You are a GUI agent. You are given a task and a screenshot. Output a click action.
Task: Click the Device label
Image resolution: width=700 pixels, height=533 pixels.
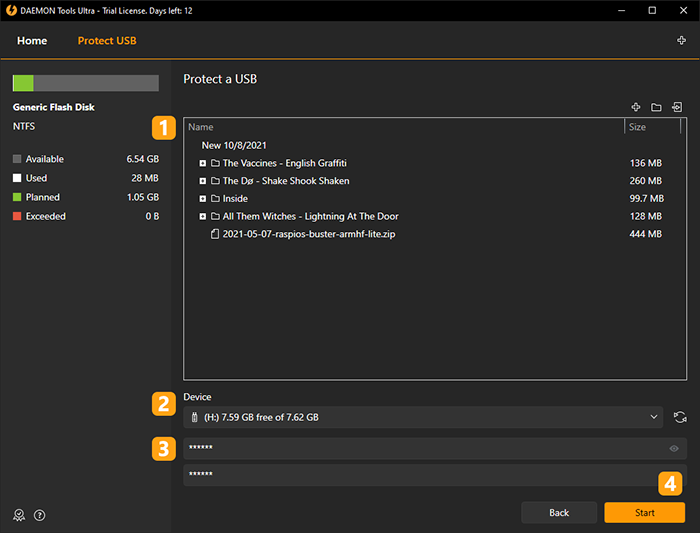pos(197,397)
